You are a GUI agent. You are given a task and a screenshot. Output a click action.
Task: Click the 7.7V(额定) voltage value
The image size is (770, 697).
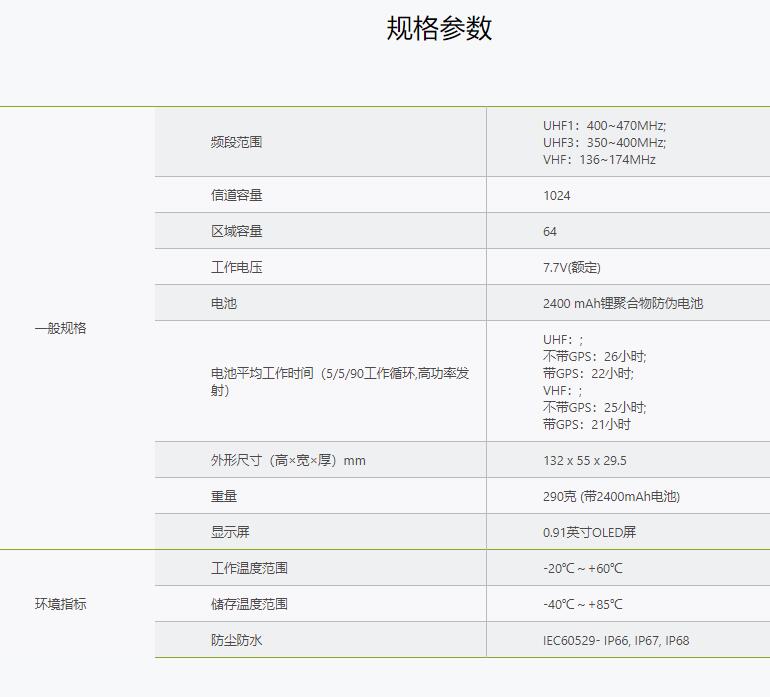pyautogui.click(x=572, y=267)
